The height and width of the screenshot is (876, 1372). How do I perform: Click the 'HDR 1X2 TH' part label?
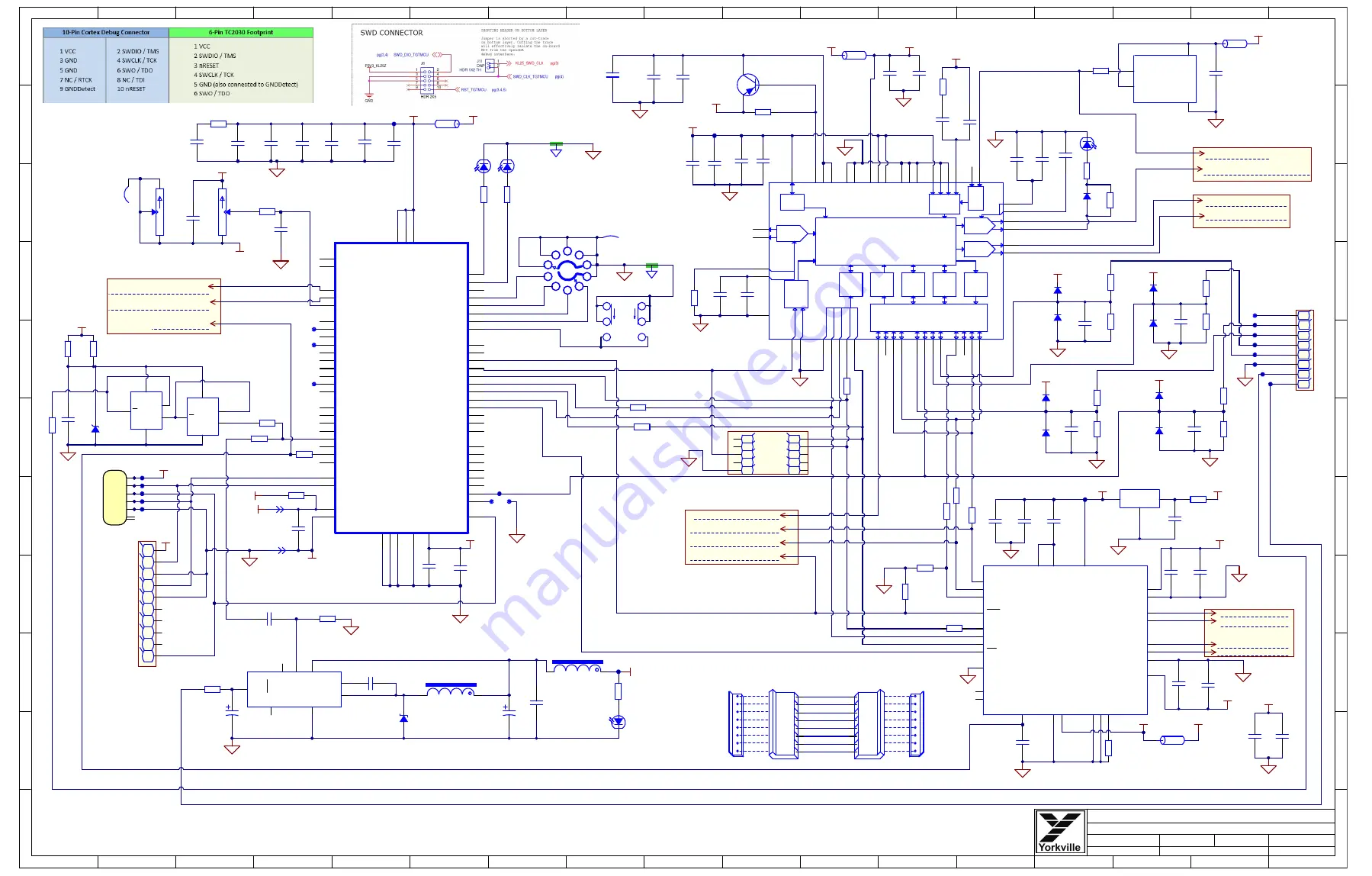click(471, 70)
